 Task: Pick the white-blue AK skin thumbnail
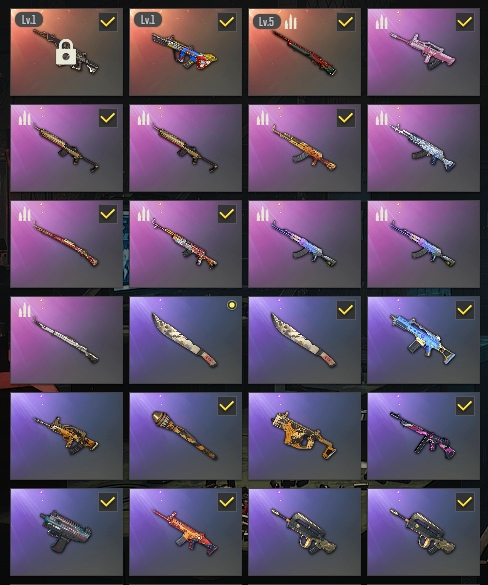(423, 148)
